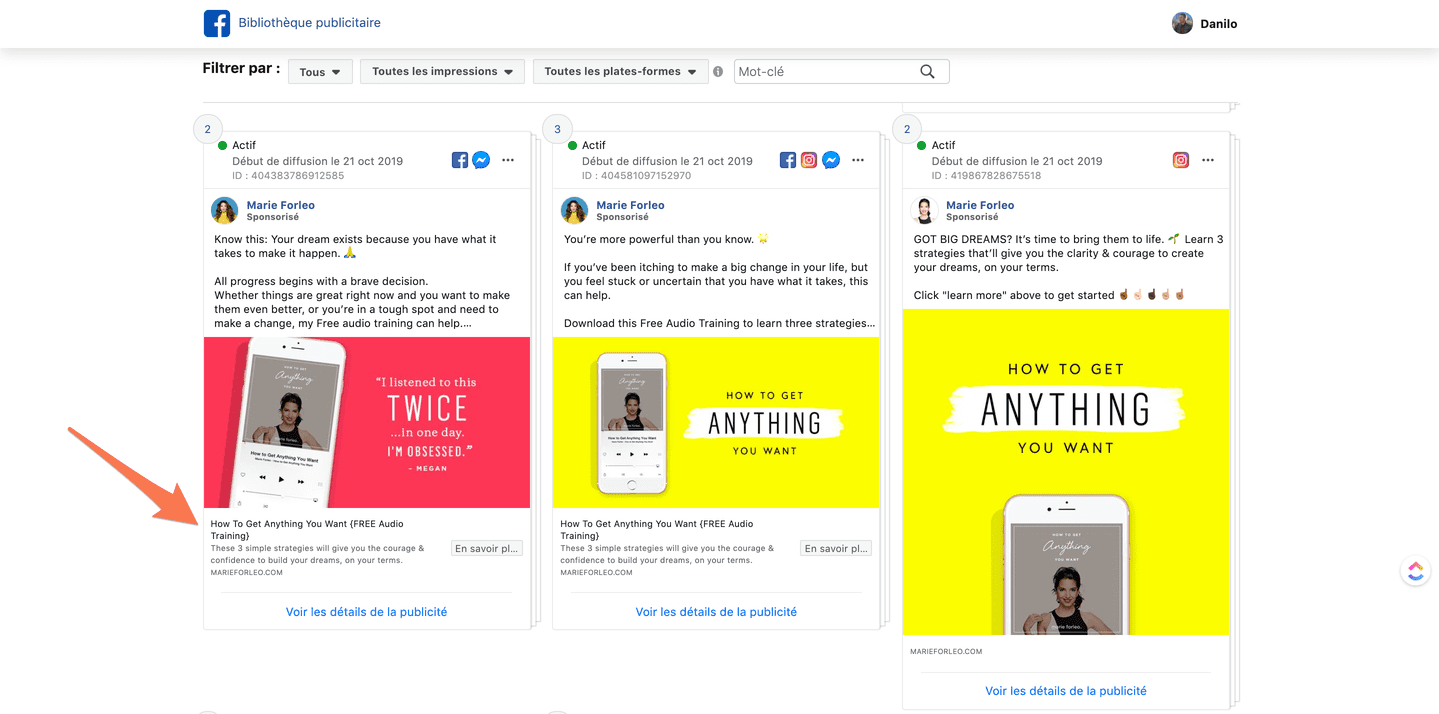The width and height of the screenshot is (1439, 714).
Task: Open the Marie Forleo link on the 'You're more powerful' ad
Action: coord(631,205)
